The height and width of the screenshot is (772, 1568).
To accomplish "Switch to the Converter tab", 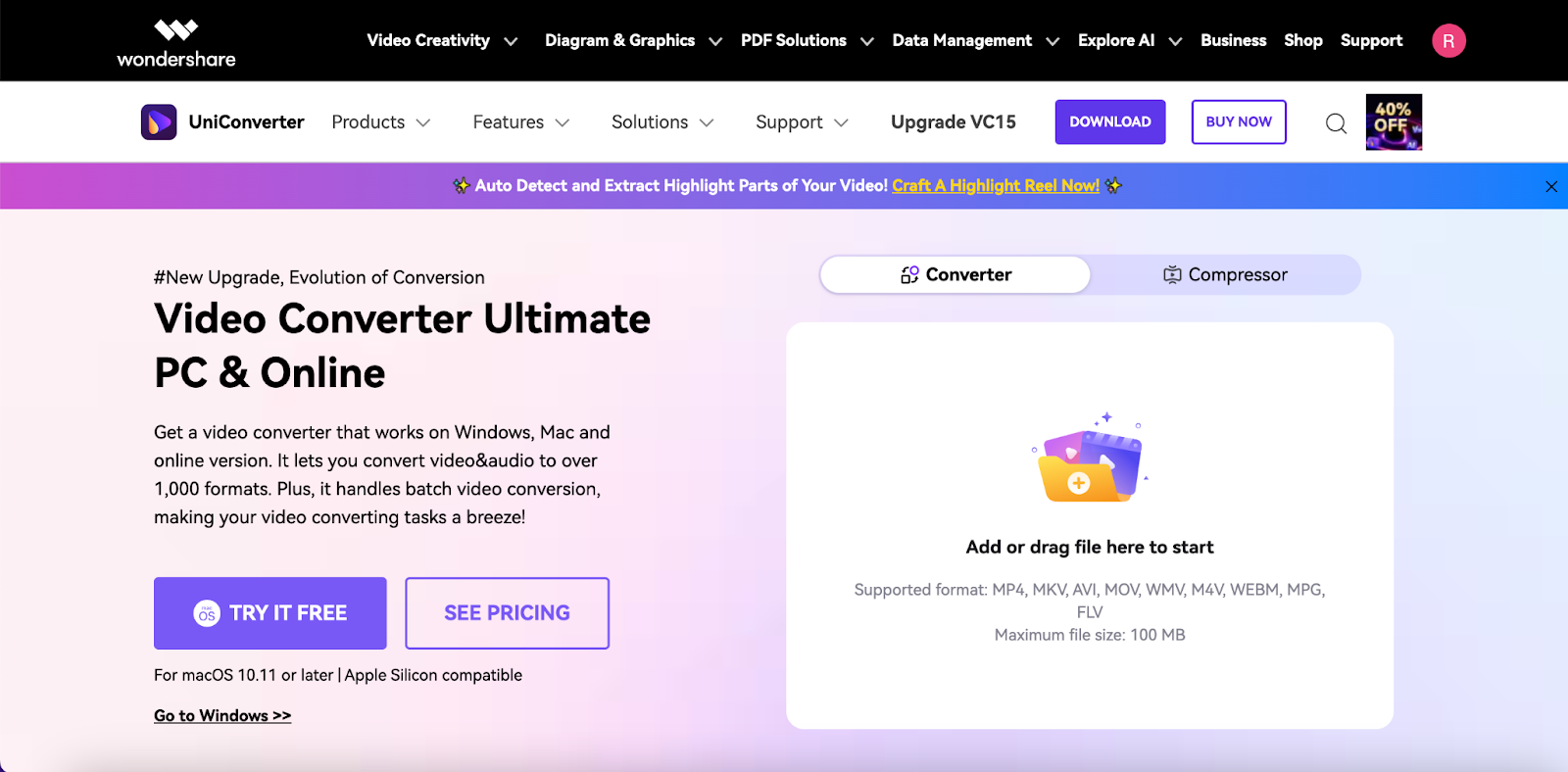I will pyautogui.click(x=955, y=275).
